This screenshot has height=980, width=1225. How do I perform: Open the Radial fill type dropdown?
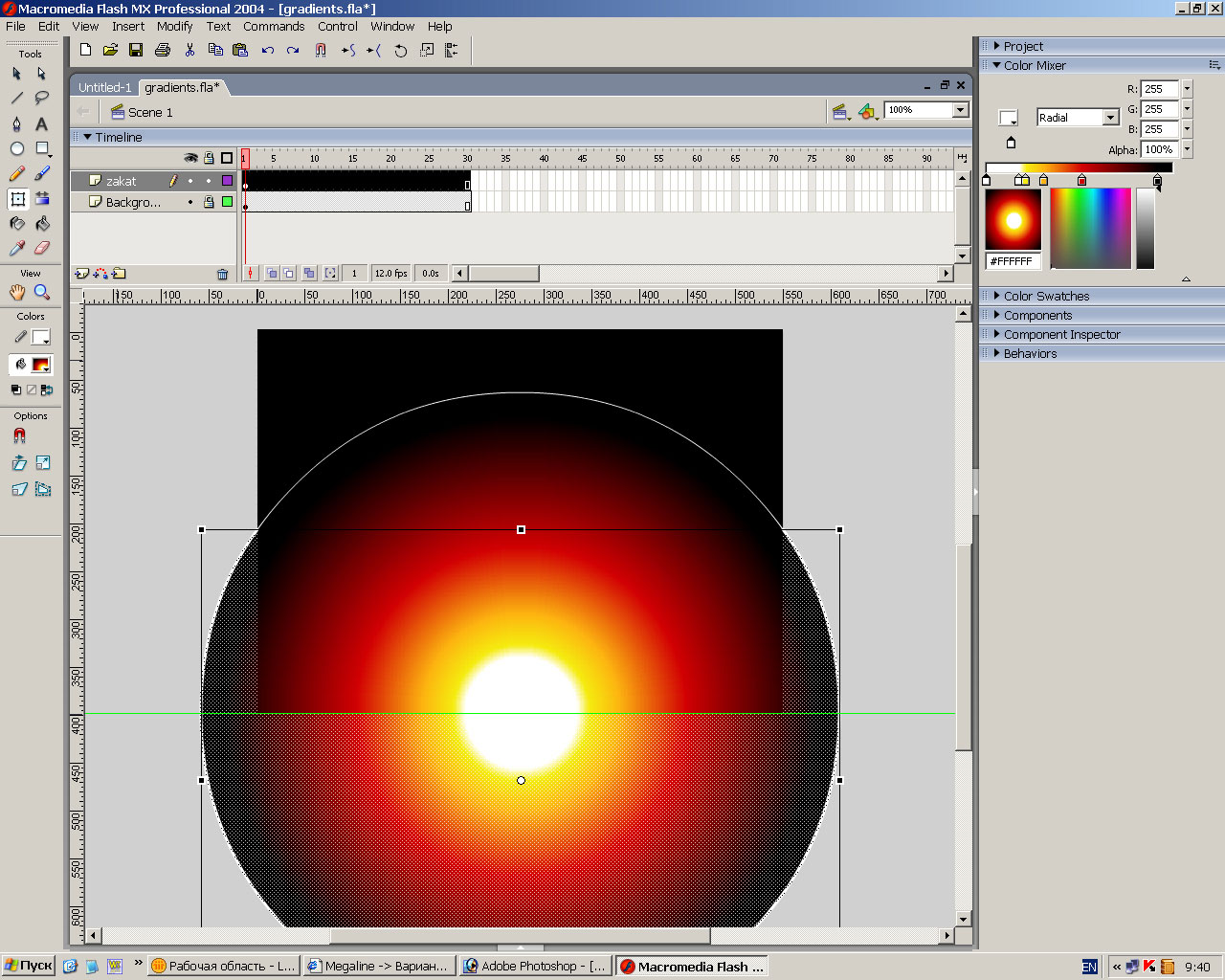(x=1110, y=118)
